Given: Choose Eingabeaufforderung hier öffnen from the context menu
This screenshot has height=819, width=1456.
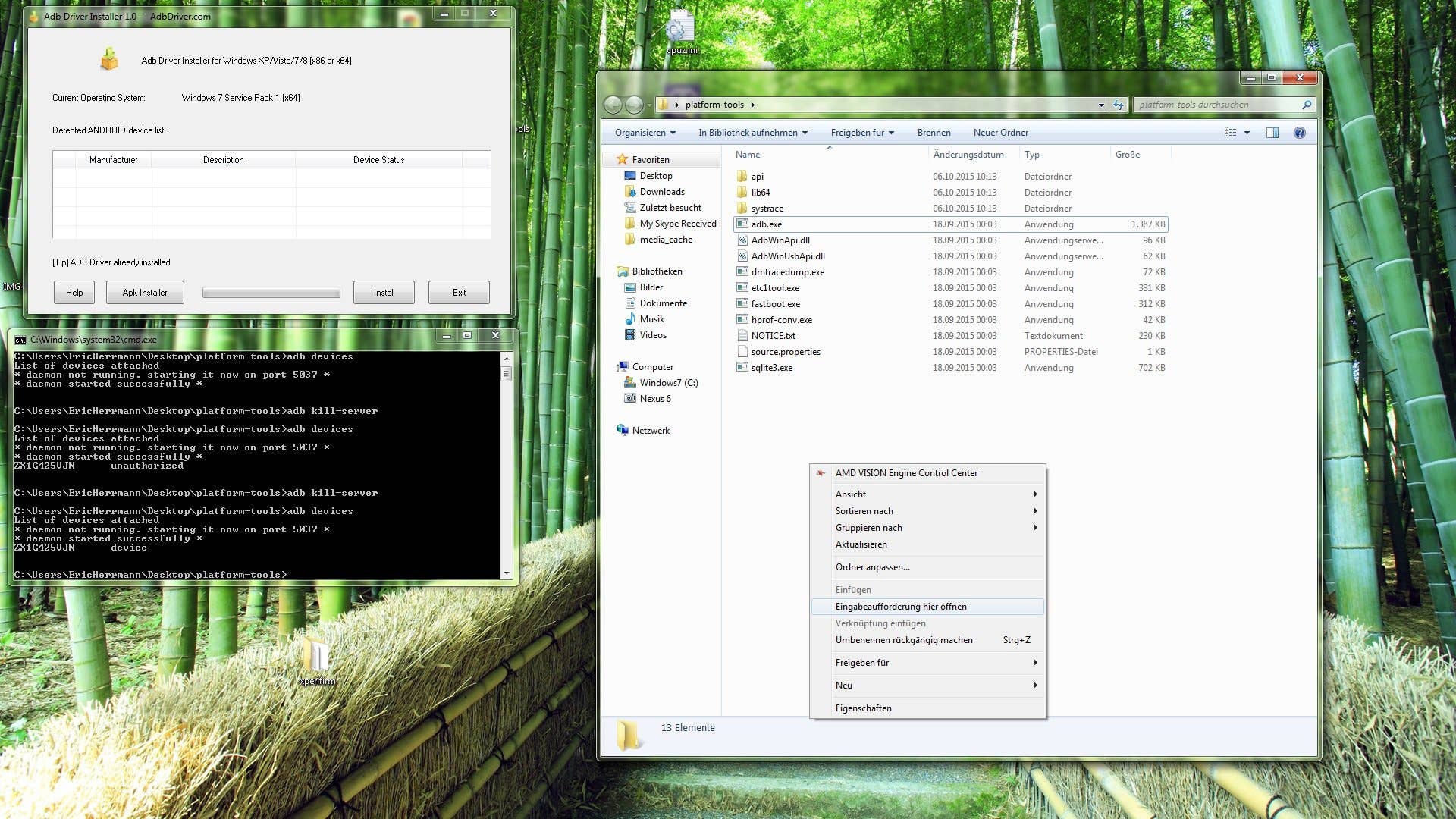Looking at the screenshot, I should [901, 607].
